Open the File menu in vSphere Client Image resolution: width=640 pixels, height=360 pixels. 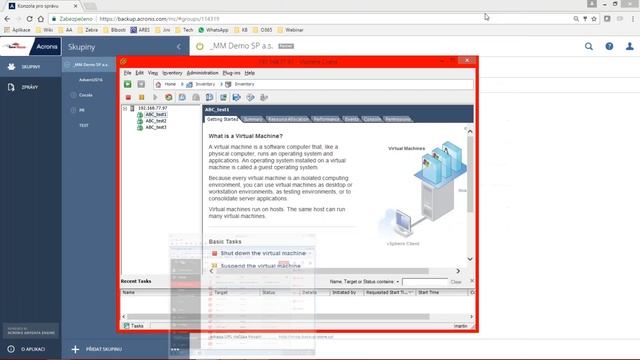[x=127, y=73]
